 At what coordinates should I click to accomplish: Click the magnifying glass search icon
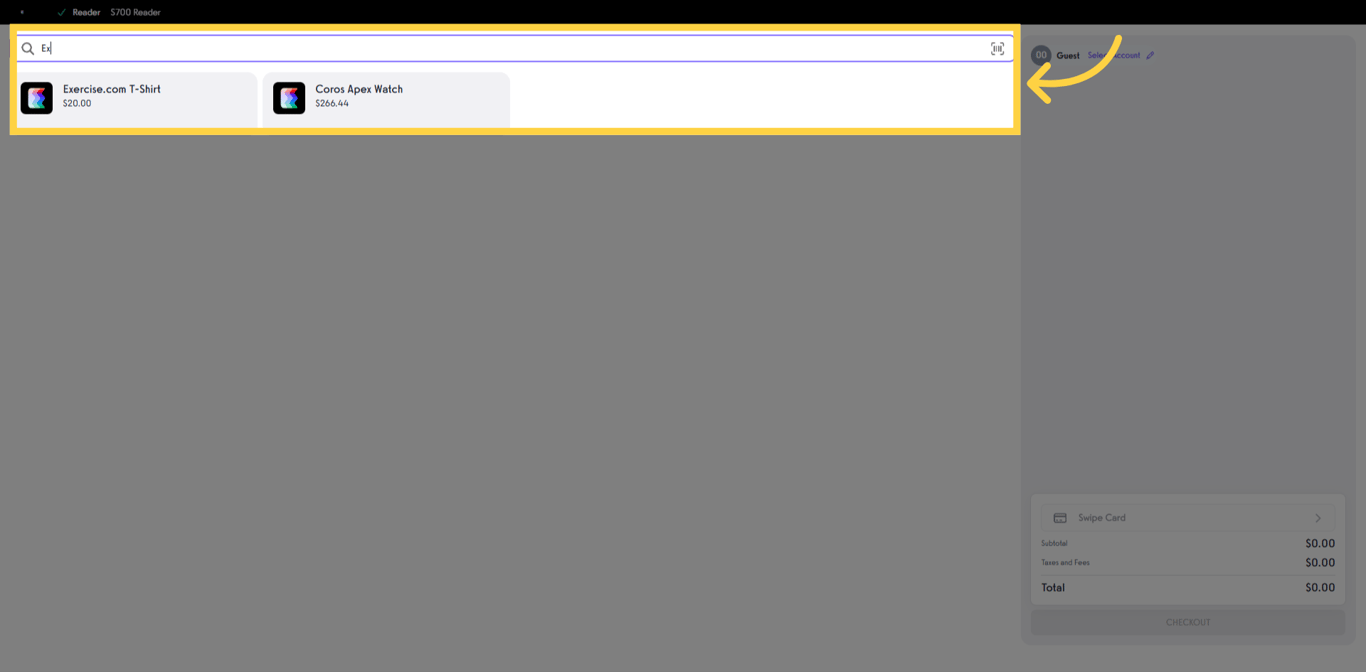point(27,47)
